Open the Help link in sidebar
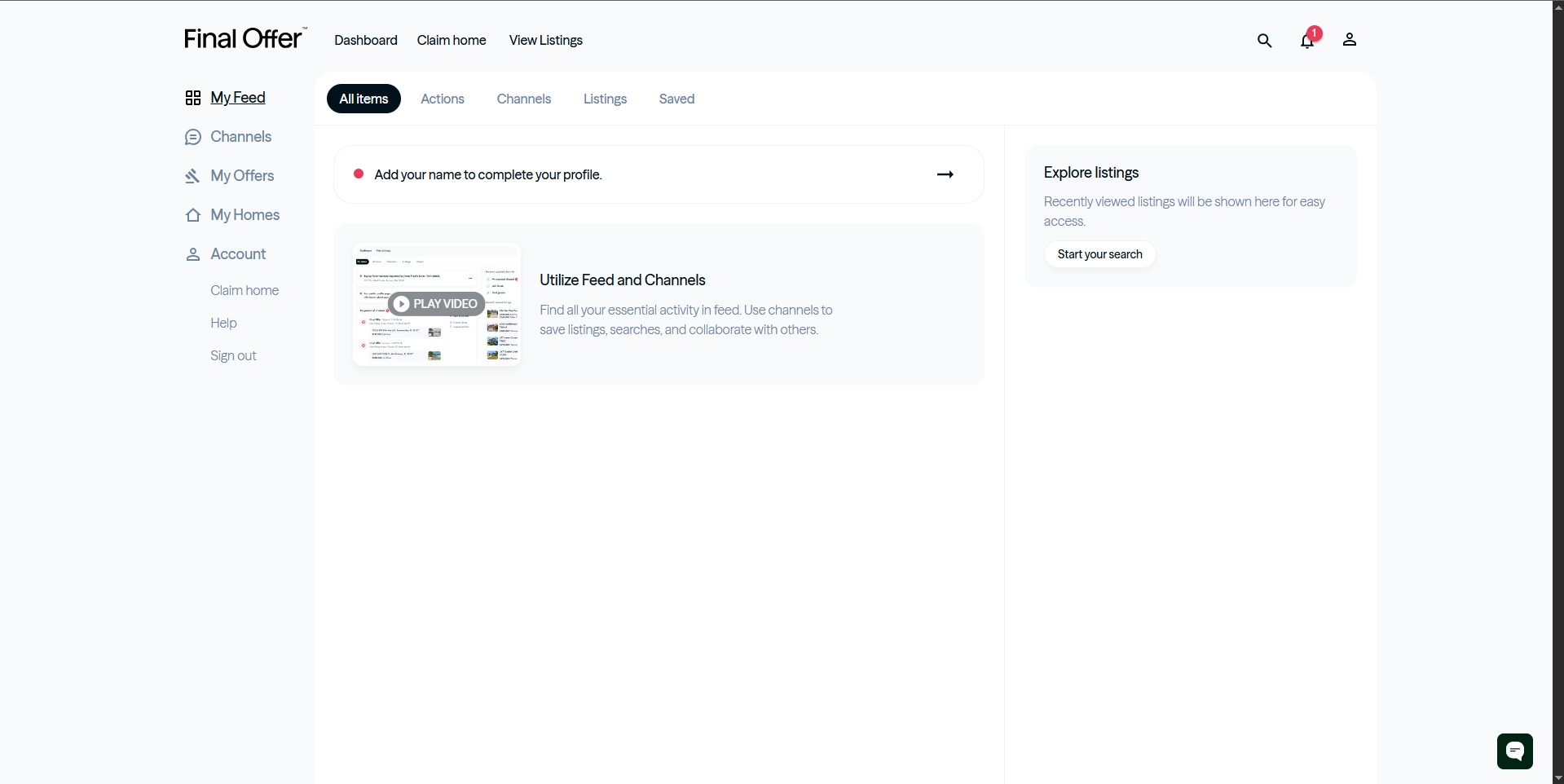Image resolution: width=1564 pixels, height=784 pixels. [x=223, y=323]
